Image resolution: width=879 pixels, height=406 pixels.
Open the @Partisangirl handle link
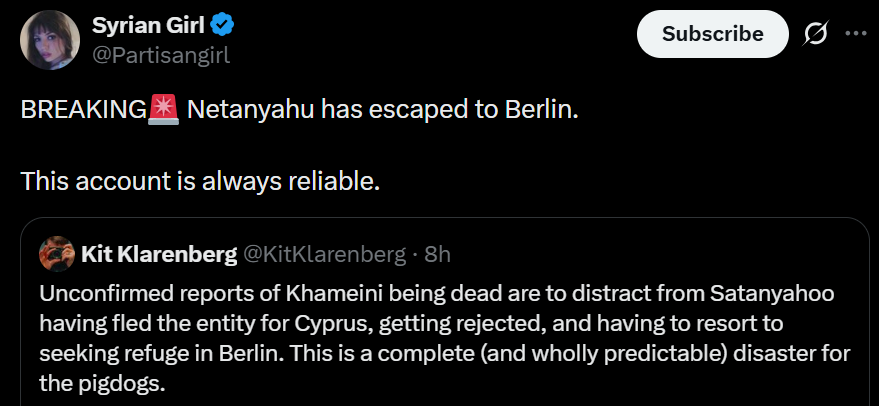[160, 55]
